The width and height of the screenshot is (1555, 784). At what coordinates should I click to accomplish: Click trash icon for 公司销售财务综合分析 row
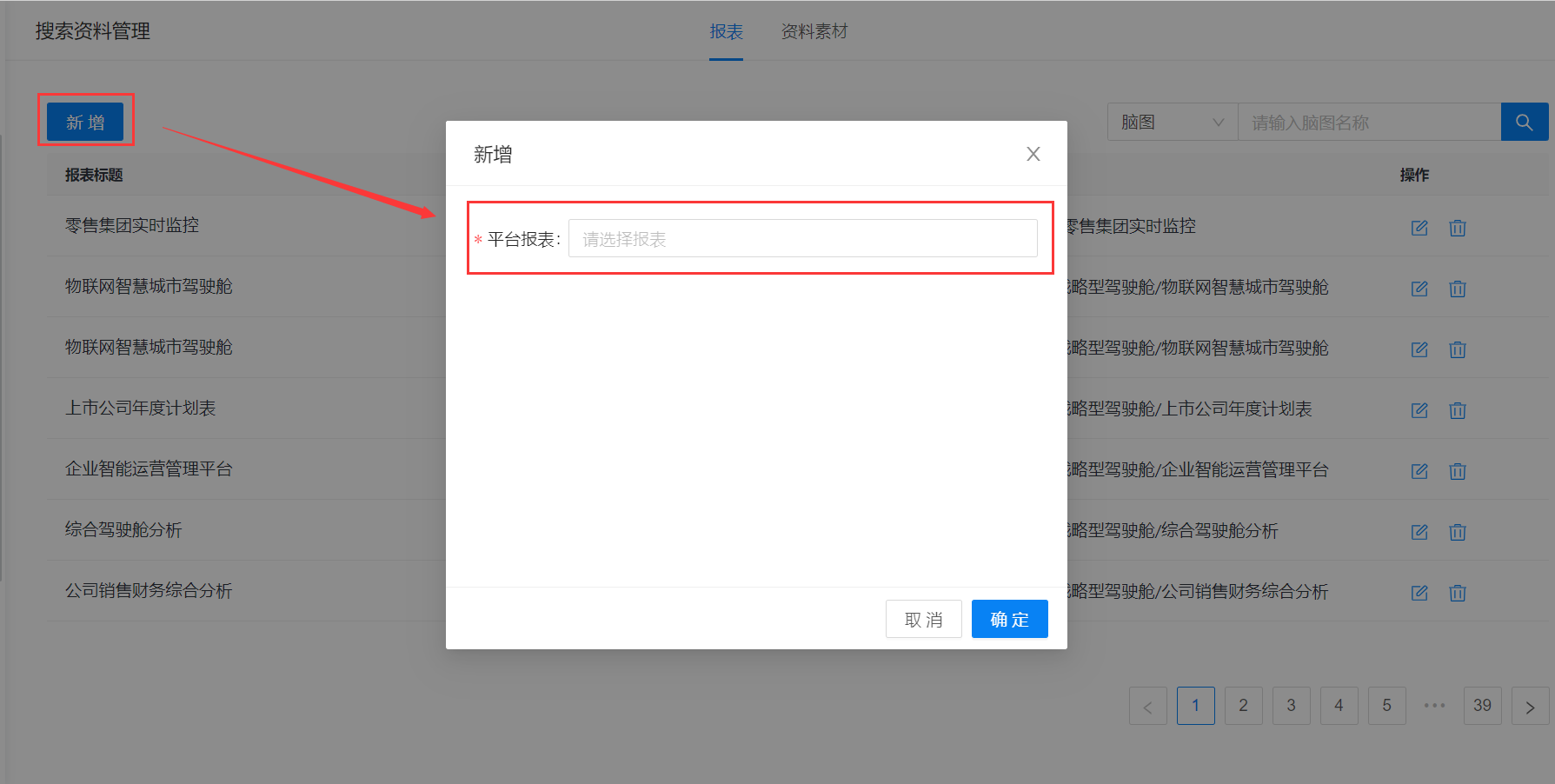(1458, 593)
